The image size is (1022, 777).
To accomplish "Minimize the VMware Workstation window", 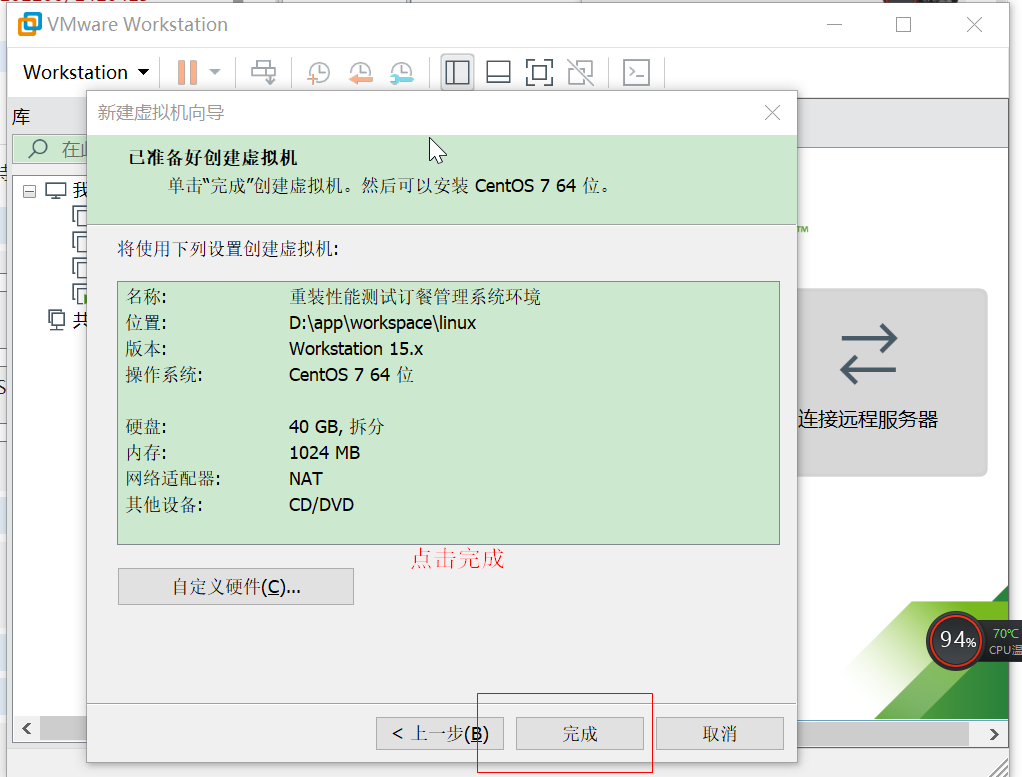I will tap(834, 25).
